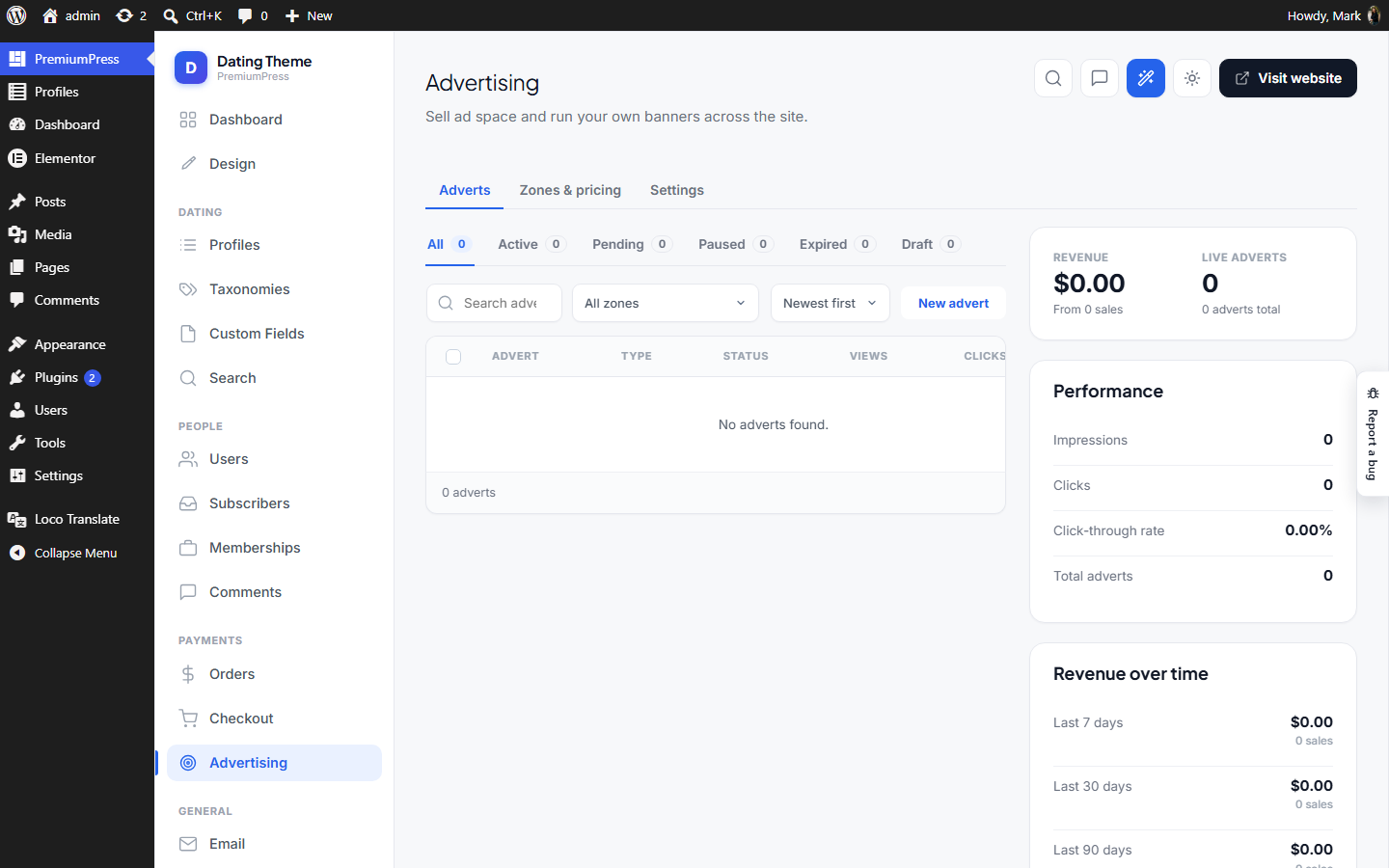Open Appearance in the WordPress menu

coord(77,344)
